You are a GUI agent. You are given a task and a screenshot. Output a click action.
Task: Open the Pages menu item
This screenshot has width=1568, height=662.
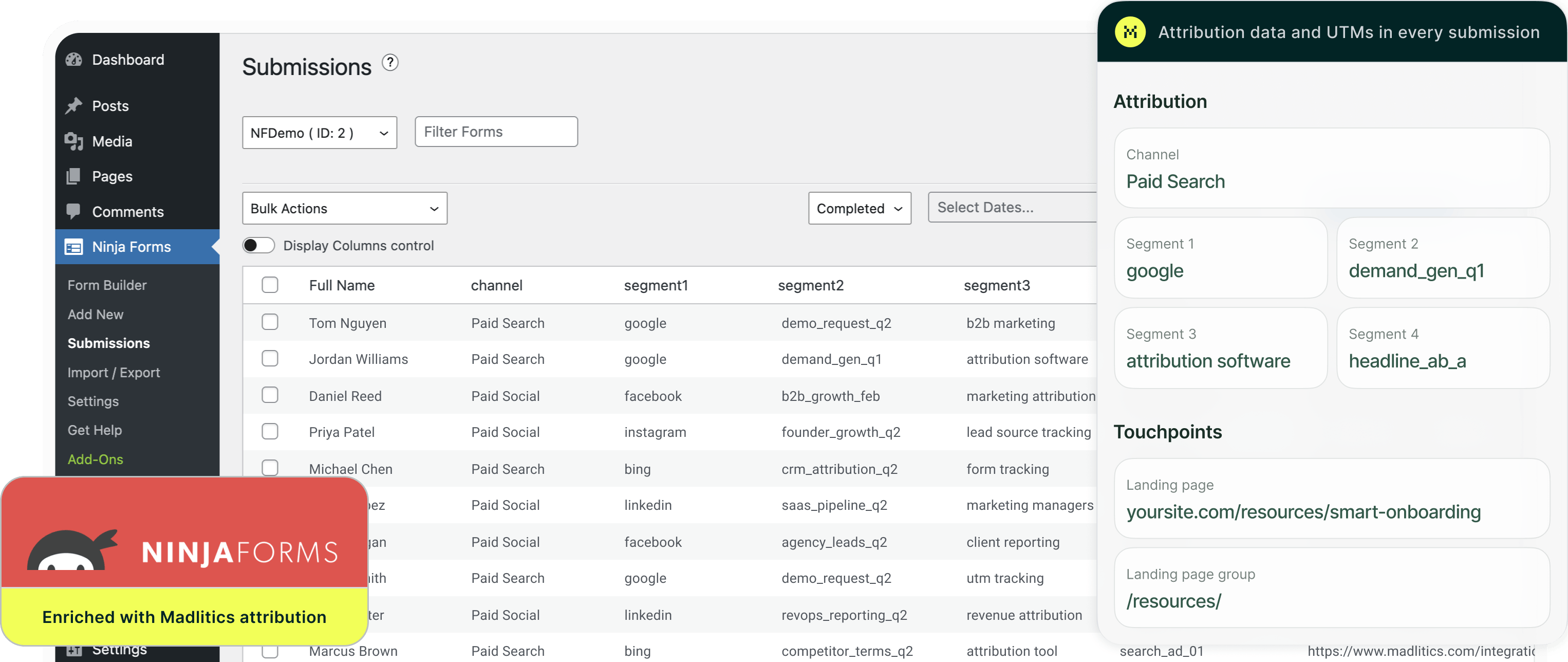pyautogui.click(x=138, y=176)
